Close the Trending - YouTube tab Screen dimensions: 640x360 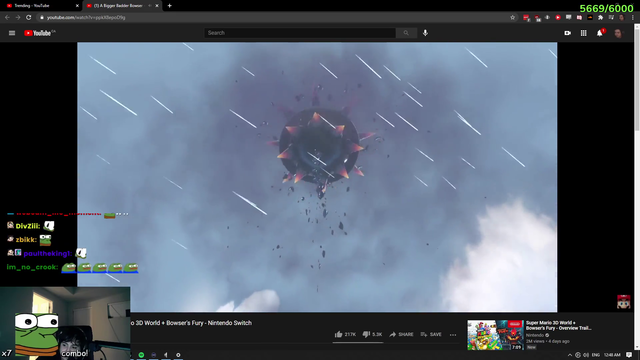[x=77, y=6]
